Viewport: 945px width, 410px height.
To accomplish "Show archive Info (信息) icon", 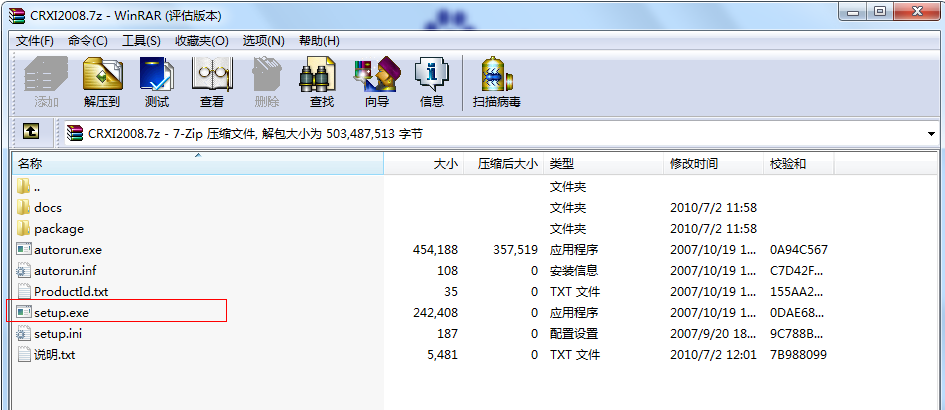I will click(432, 83).
